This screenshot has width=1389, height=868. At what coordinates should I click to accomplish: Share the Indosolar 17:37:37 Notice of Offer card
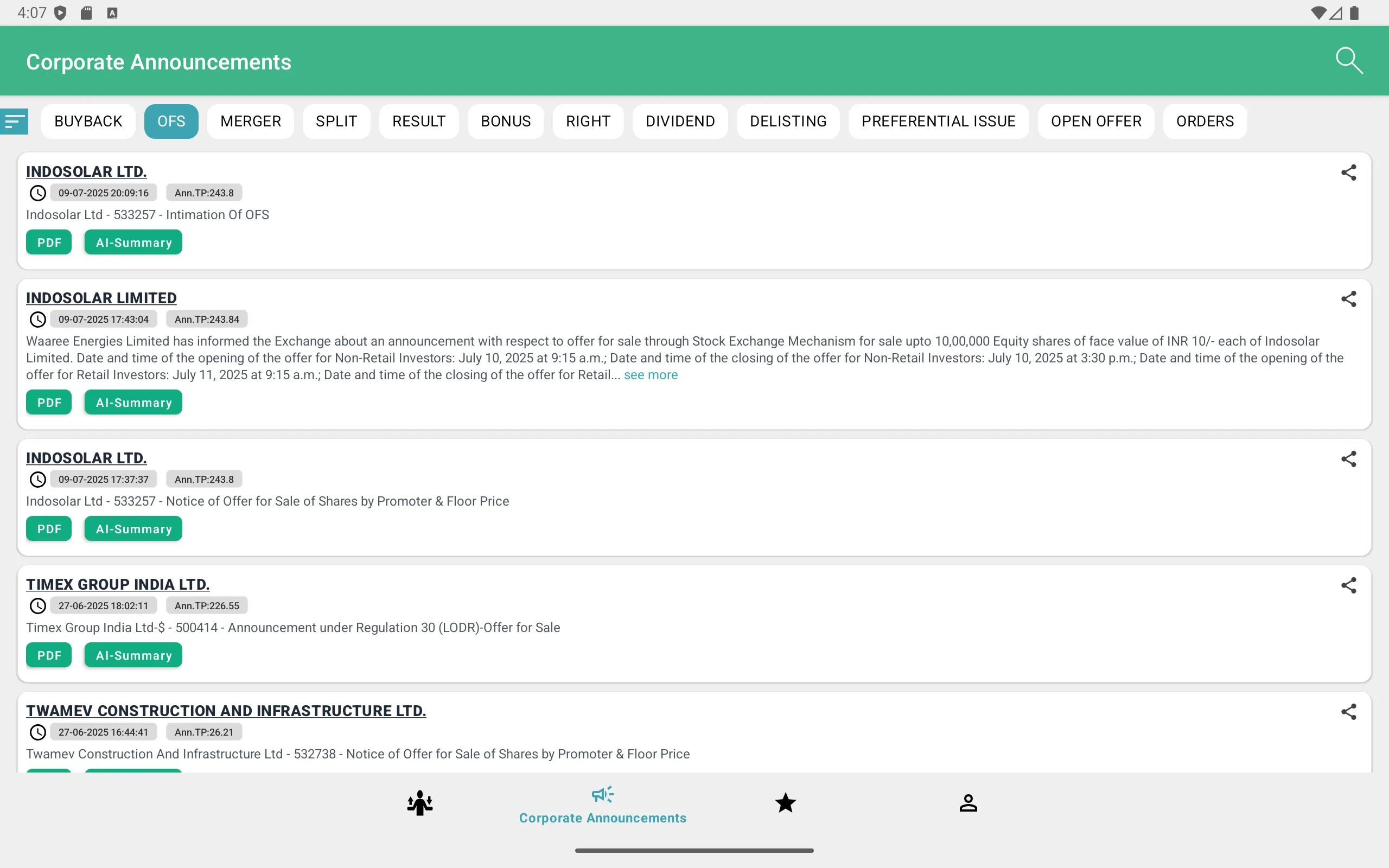tap(1348, 459)
